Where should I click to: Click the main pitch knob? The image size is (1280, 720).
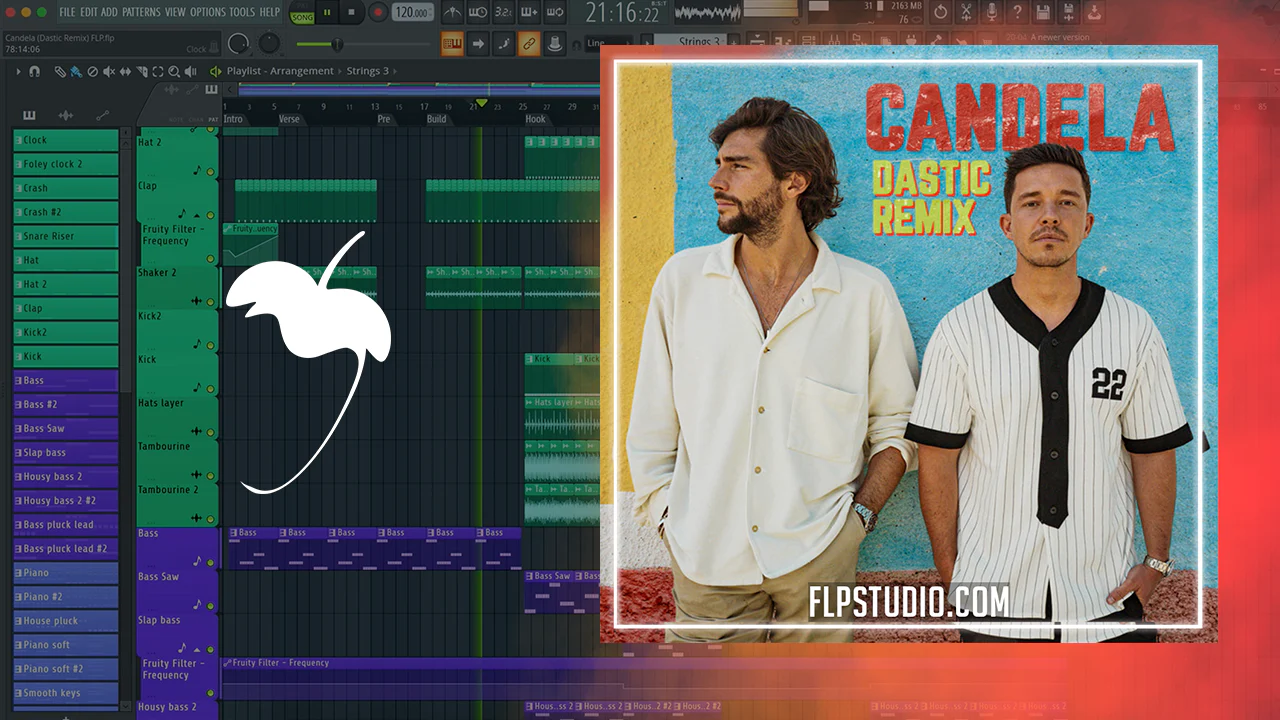(x=270, y=44)
